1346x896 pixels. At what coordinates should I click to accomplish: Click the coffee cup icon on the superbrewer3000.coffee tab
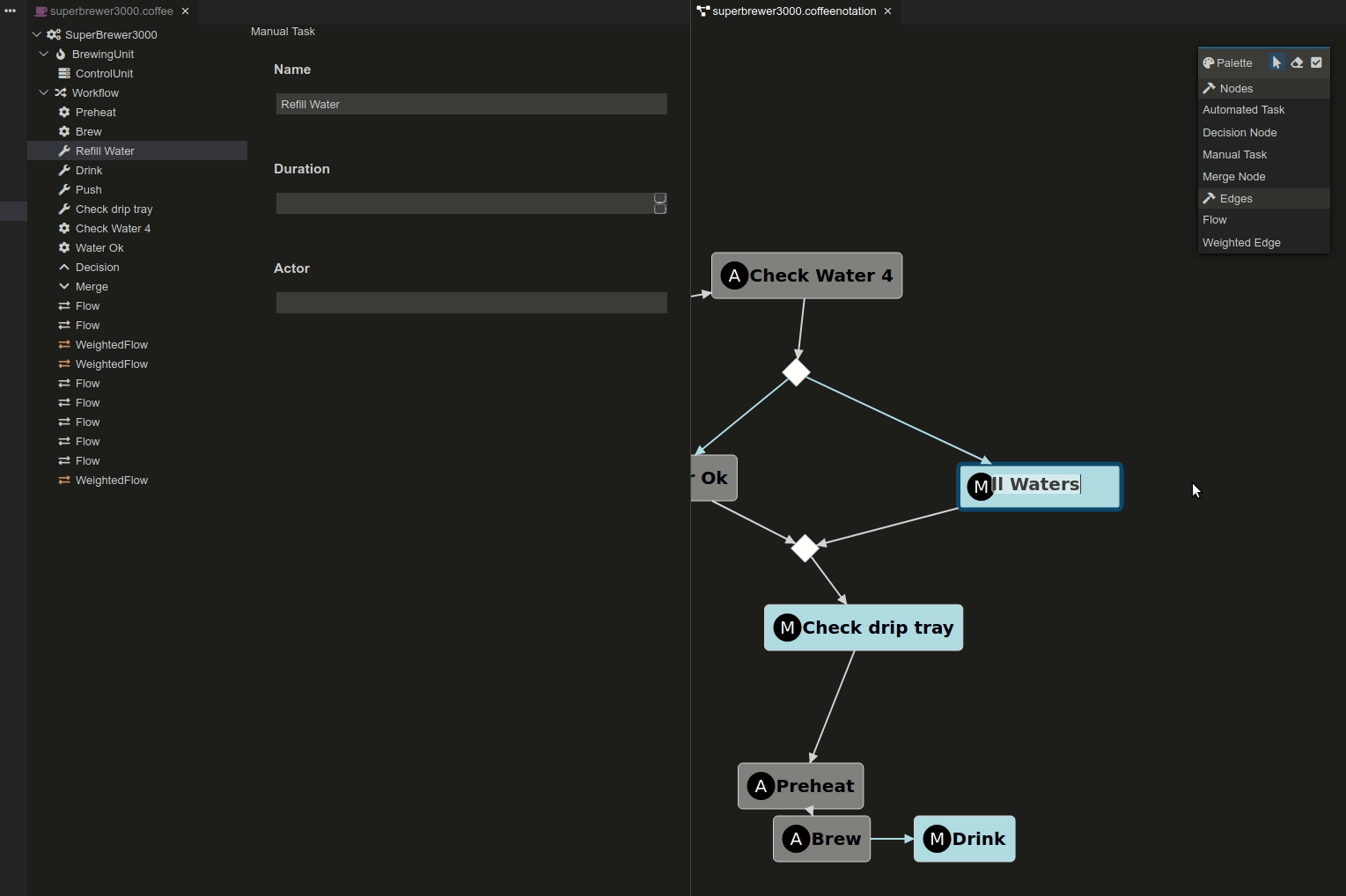tap(40, 11)
